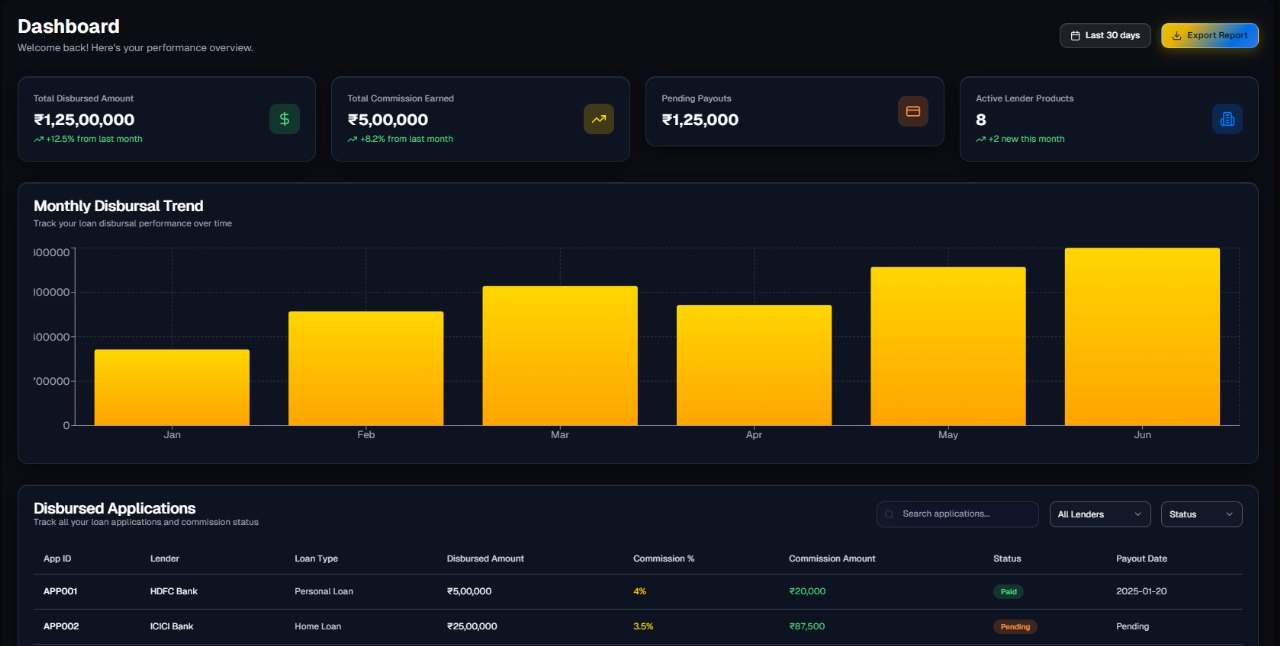Select the APP002 application ID cell
Viewport: 1280px width, 646px height.
61,626
